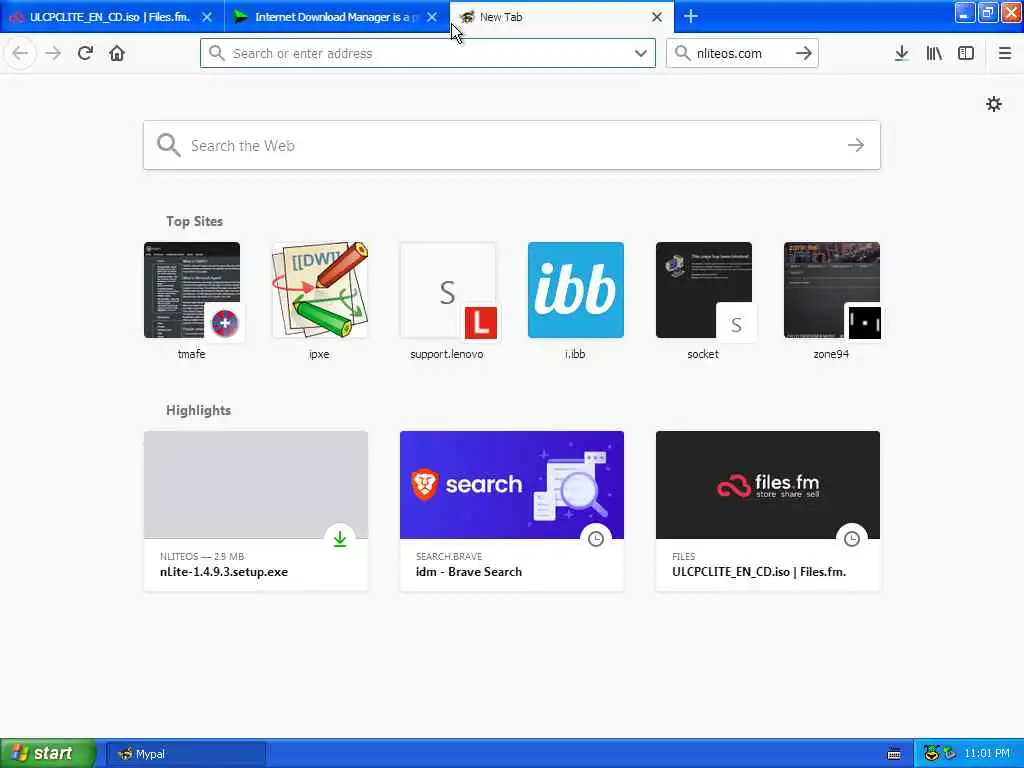Close the Internet Download Manager tab
The width and height of the screenshot is (1024, 768).
coord(432,17)
